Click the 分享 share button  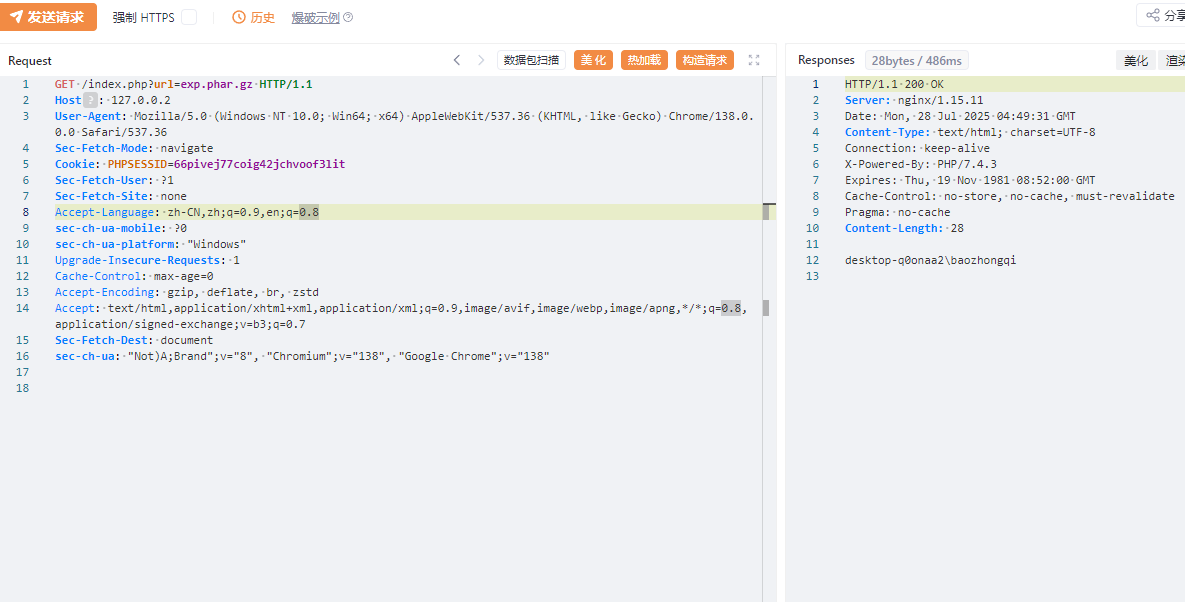pos(1164,15)
